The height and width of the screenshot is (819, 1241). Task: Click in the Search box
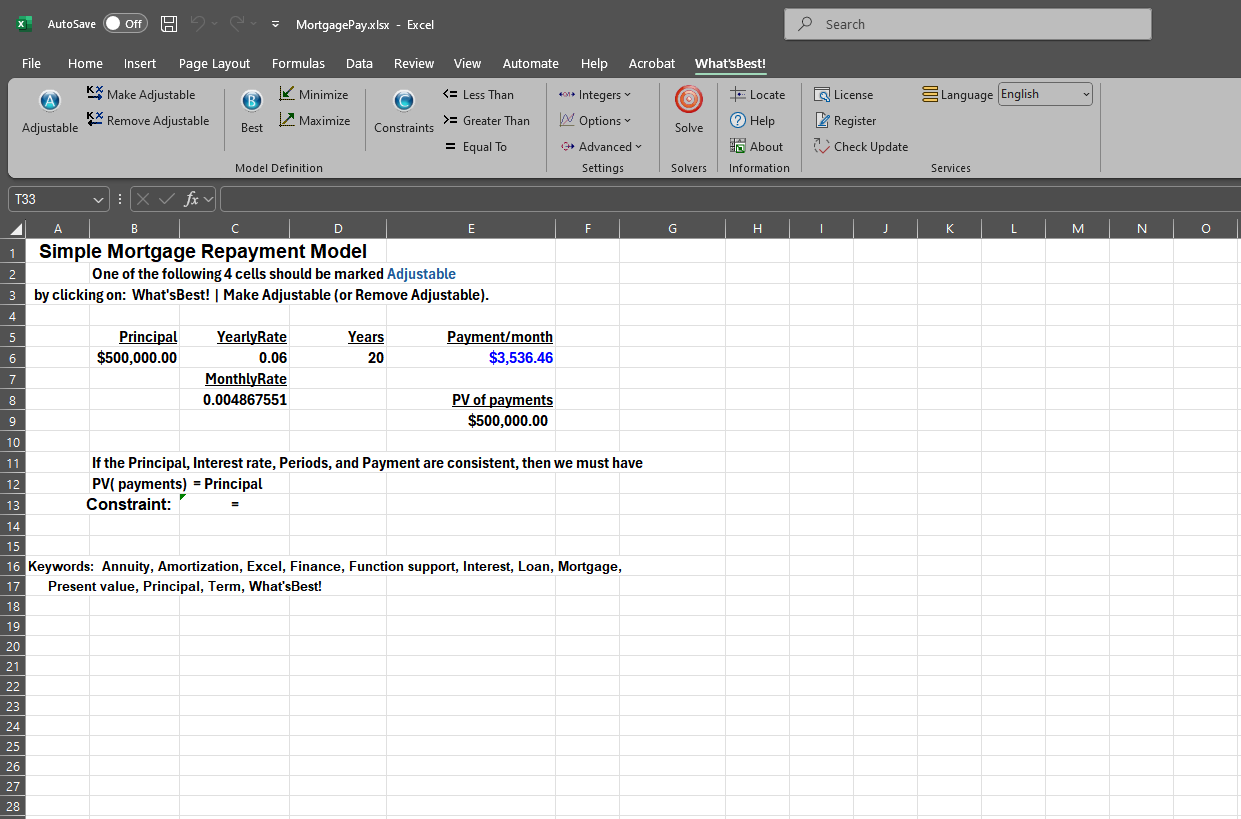tap(968, 24)
